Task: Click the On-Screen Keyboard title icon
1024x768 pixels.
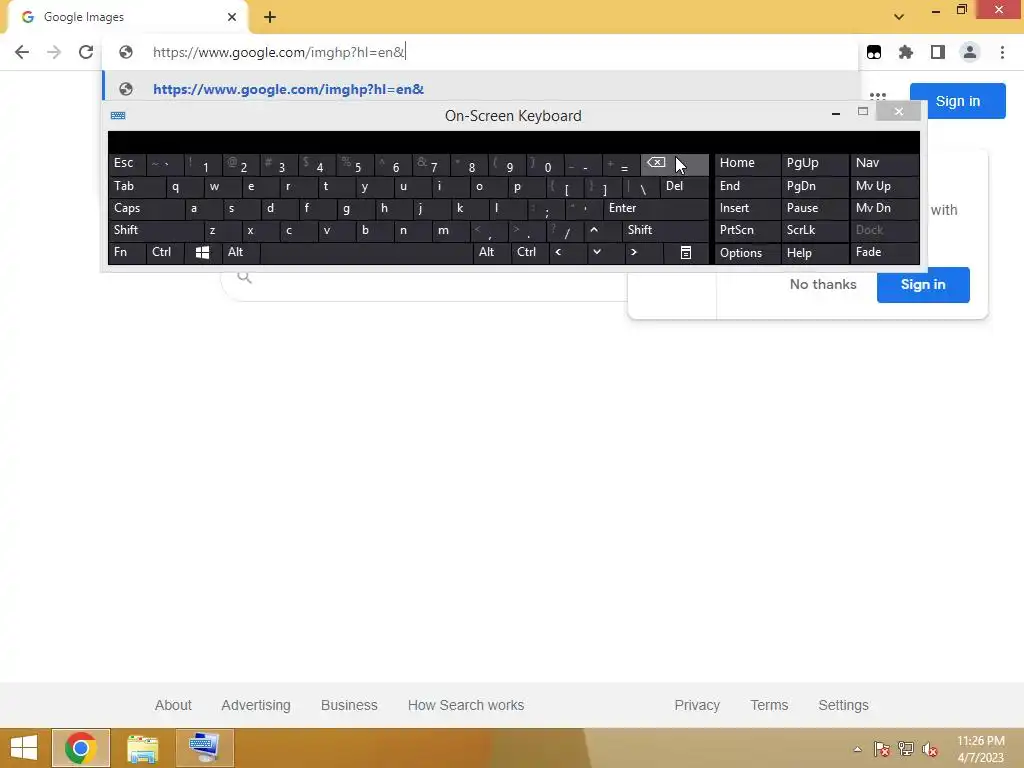Action: 118,116
